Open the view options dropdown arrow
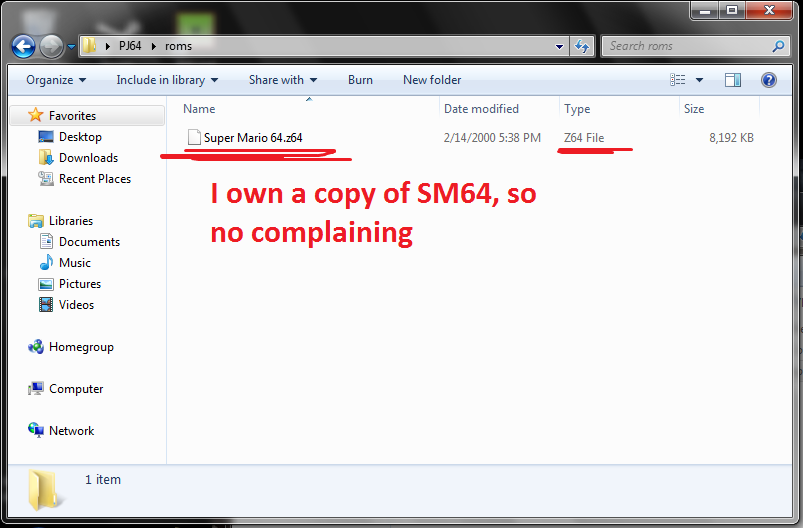The height and width of the screenshot is (528, 803). tap(699, 80)
